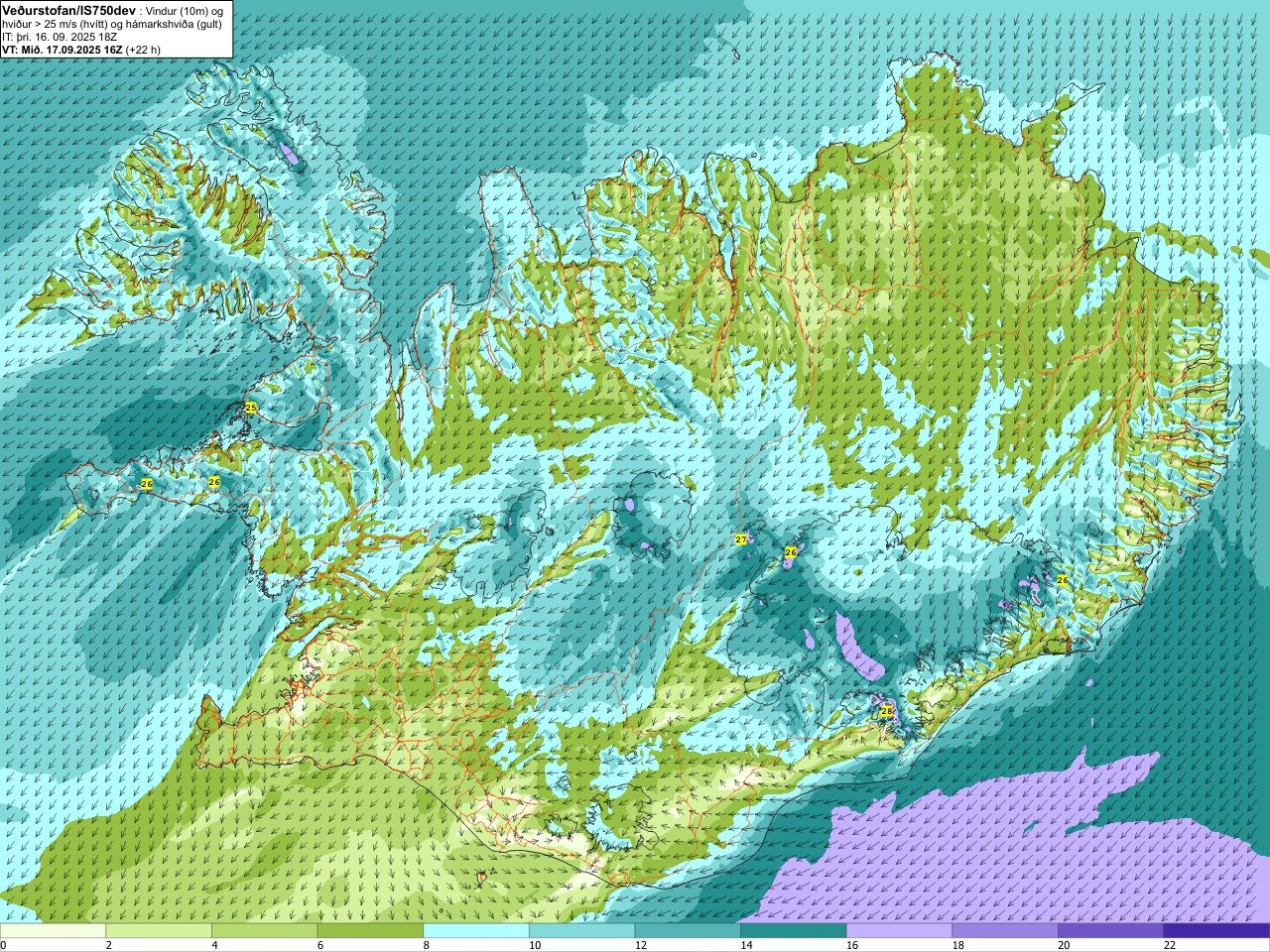Image resolution: width=1270 pixels, height=952 pixels.
Task: Click the '10' tick label on the color scale
Action: tap(535, 945)
